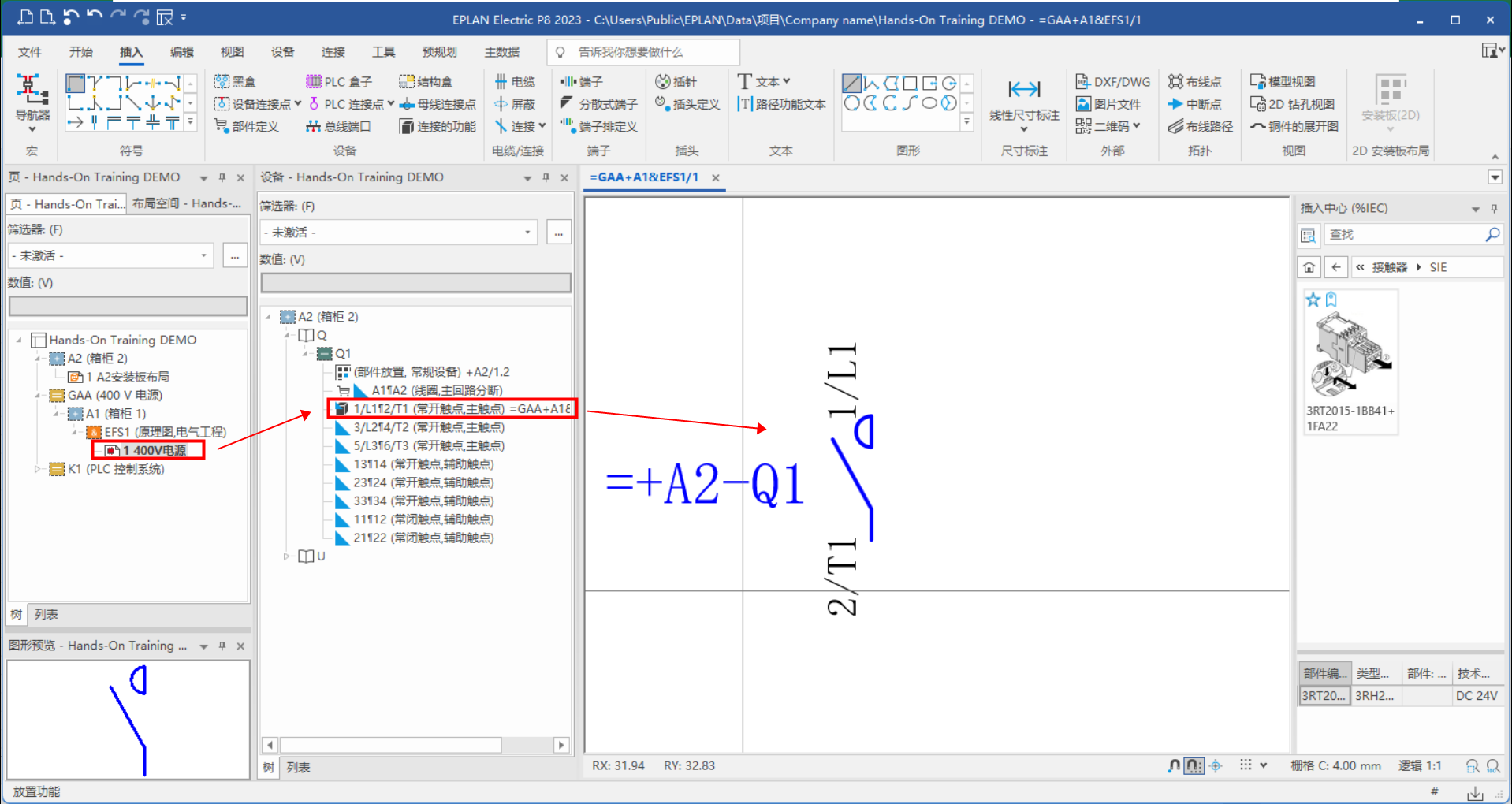Toggle the favorite star on 3RT2015 part
1512x804 pixels.
point(1313,300)
